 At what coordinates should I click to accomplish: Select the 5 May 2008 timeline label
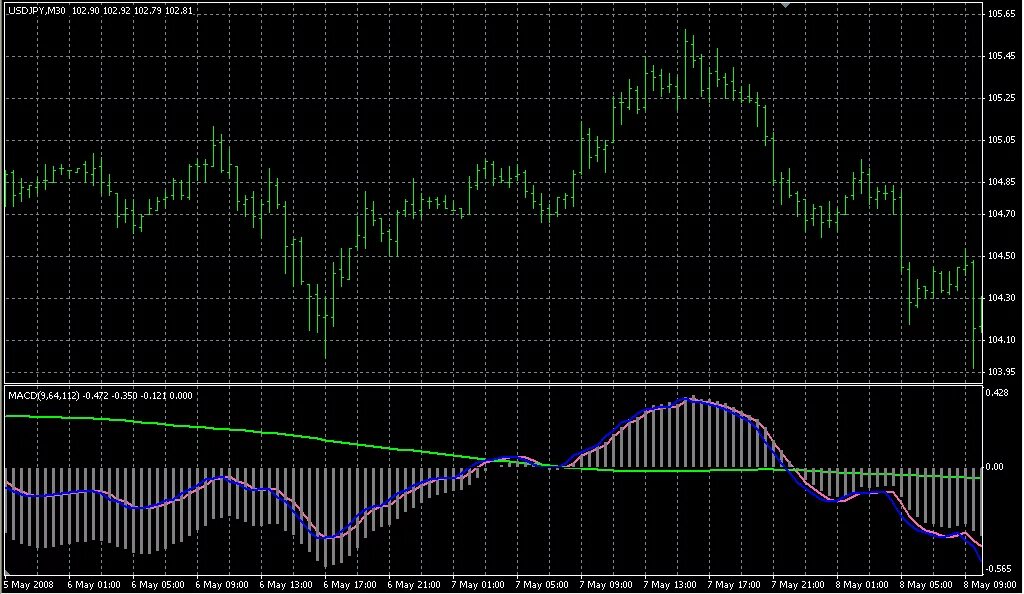coord(25,581)
